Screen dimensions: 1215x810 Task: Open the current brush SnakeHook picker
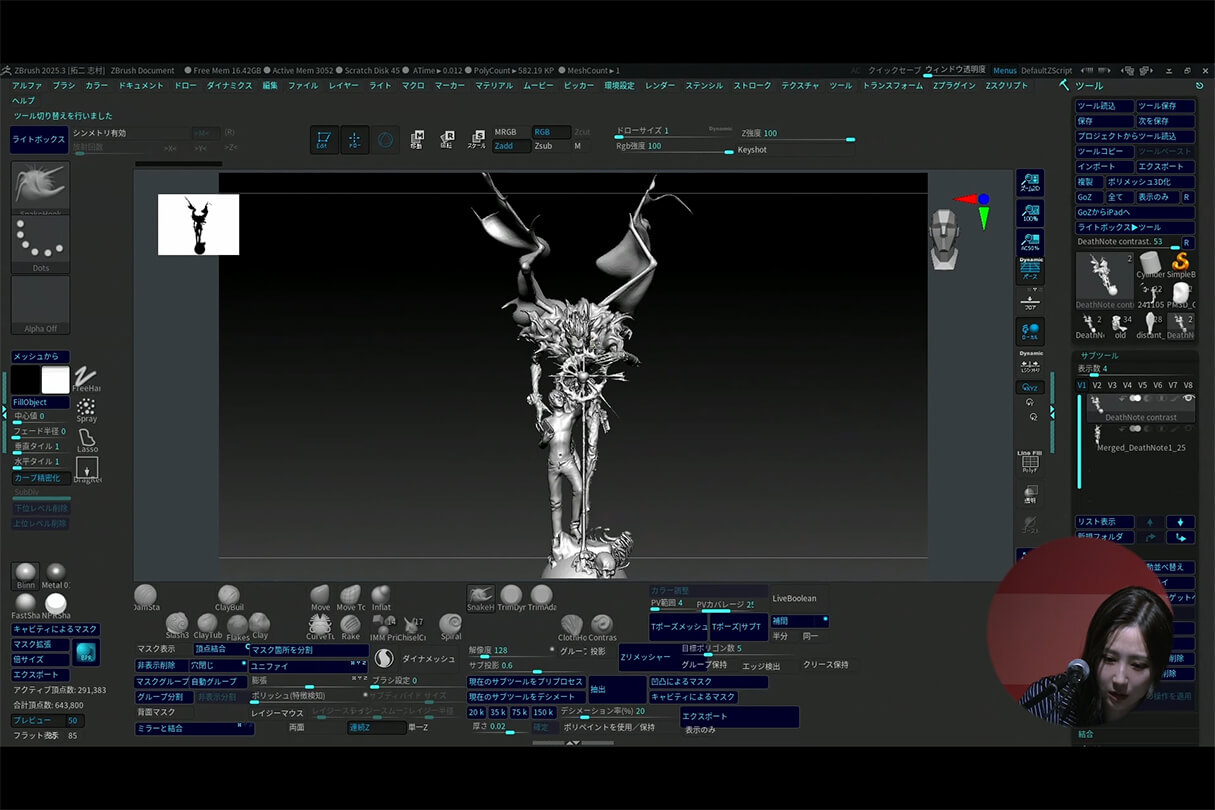click(40, 185)
